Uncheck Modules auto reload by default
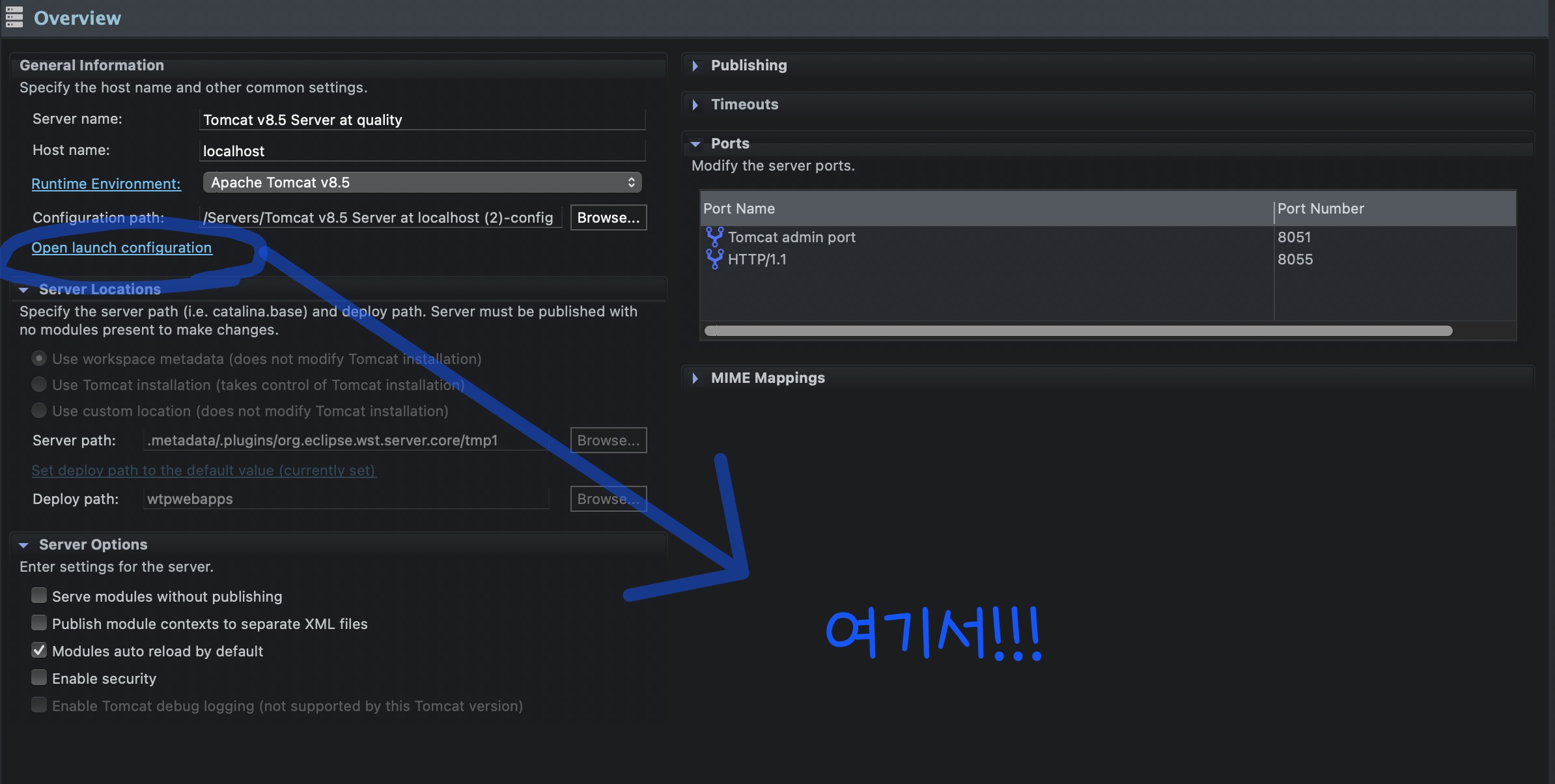 39,651
